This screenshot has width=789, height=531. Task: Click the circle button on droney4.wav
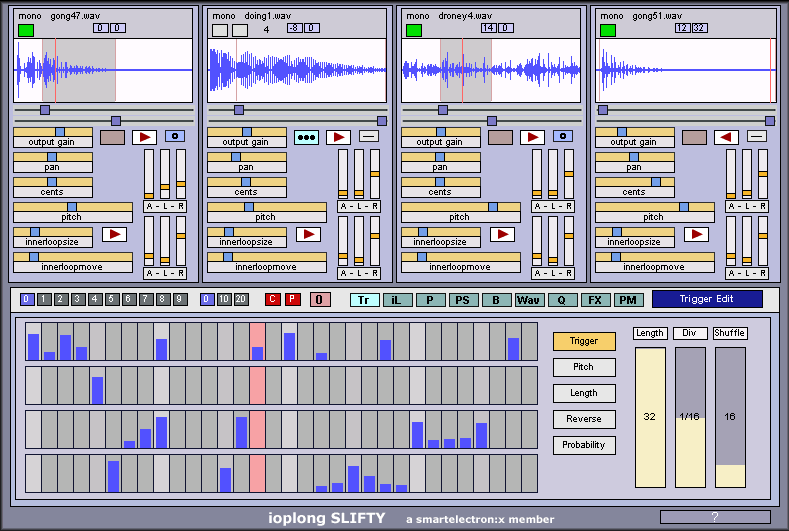(x=563, y=136)
